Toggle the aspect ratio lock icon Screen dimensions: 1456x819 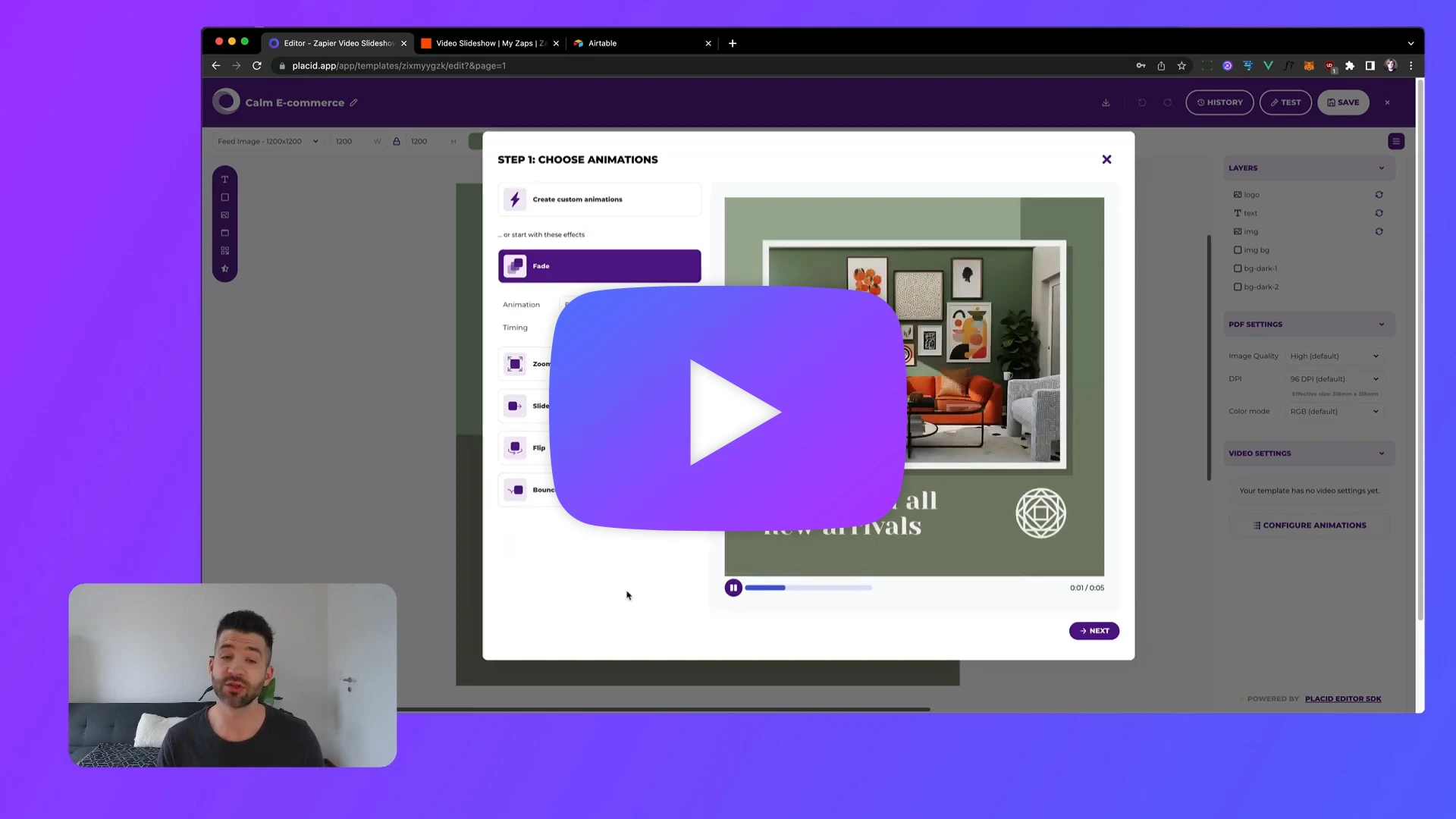point(396,141)
